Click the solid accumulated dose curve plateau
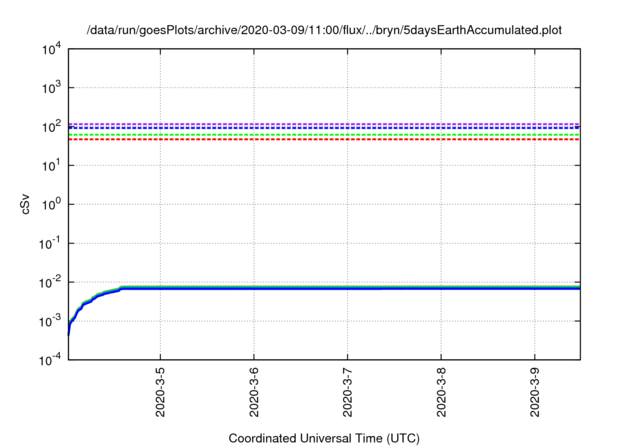Viewport: 640px width, 448px height. coord(350,288)
